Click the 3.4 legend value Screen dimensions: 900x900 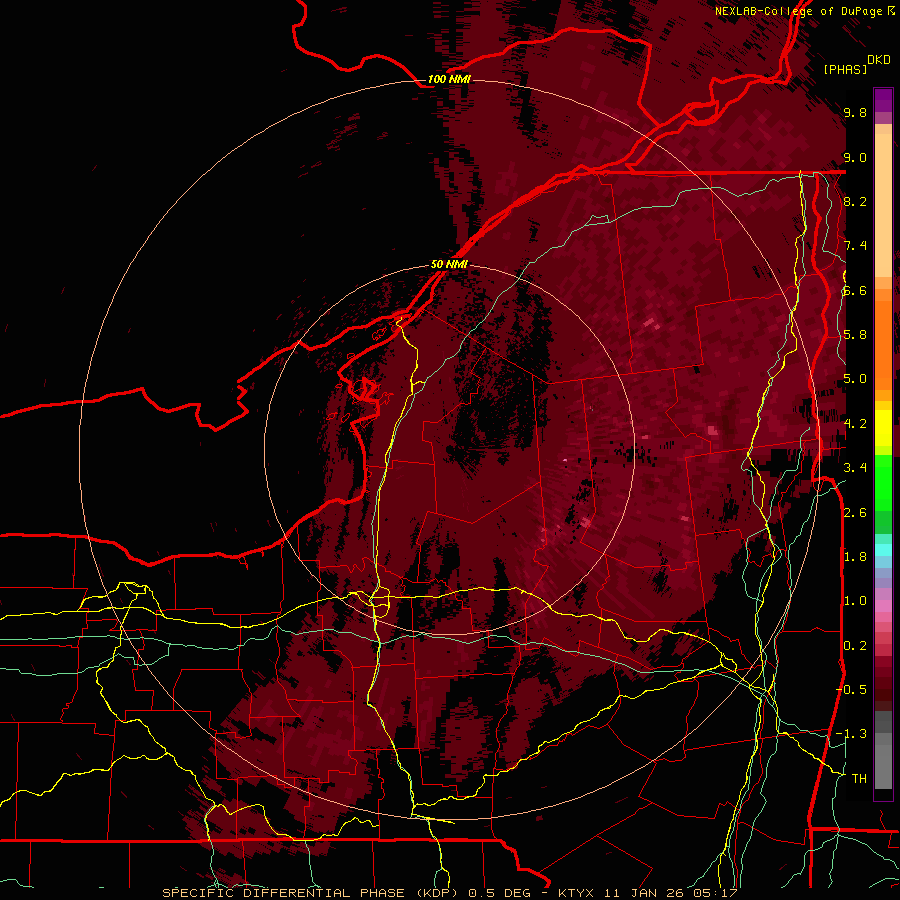(855, 468)
